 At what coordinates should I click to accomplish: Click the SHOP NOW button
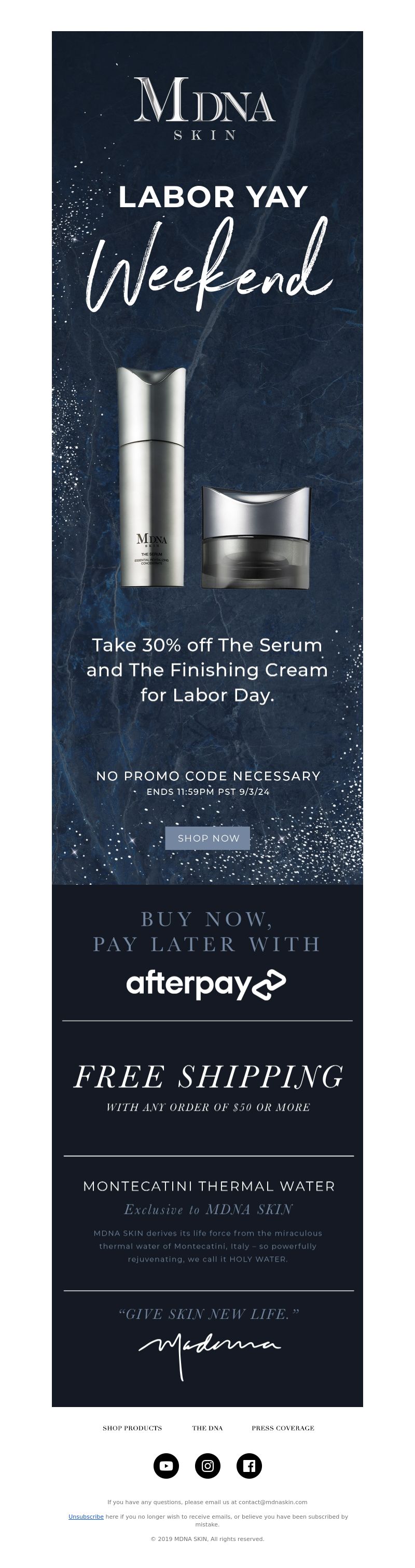pyautogui.click(x=208, y=838)
